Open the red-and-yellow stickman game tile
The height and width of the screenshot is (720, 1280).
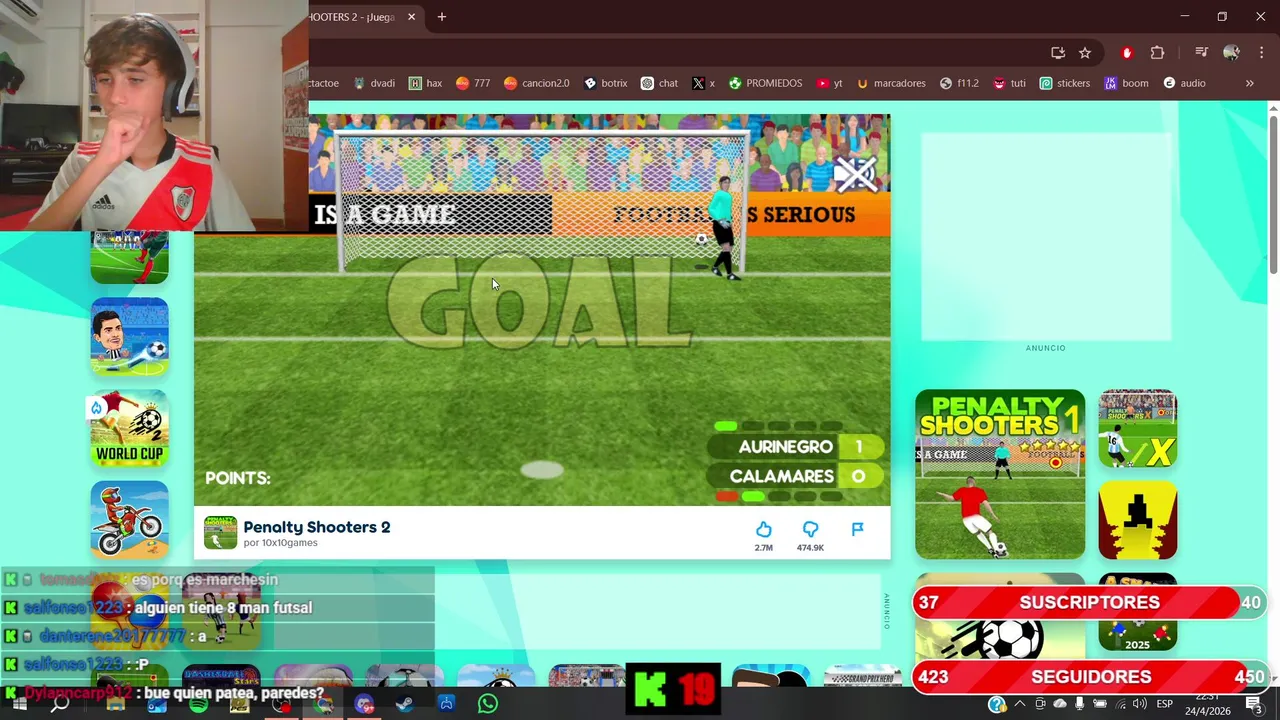click(x=1138, y=521)
